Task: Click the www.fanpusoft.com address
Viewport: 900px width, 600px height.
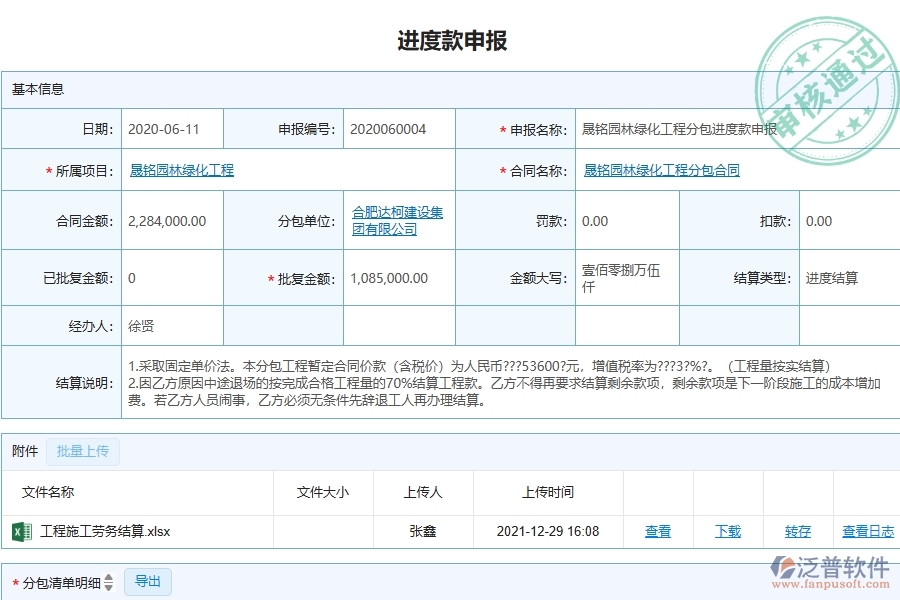Action: [x=830, y=585]
